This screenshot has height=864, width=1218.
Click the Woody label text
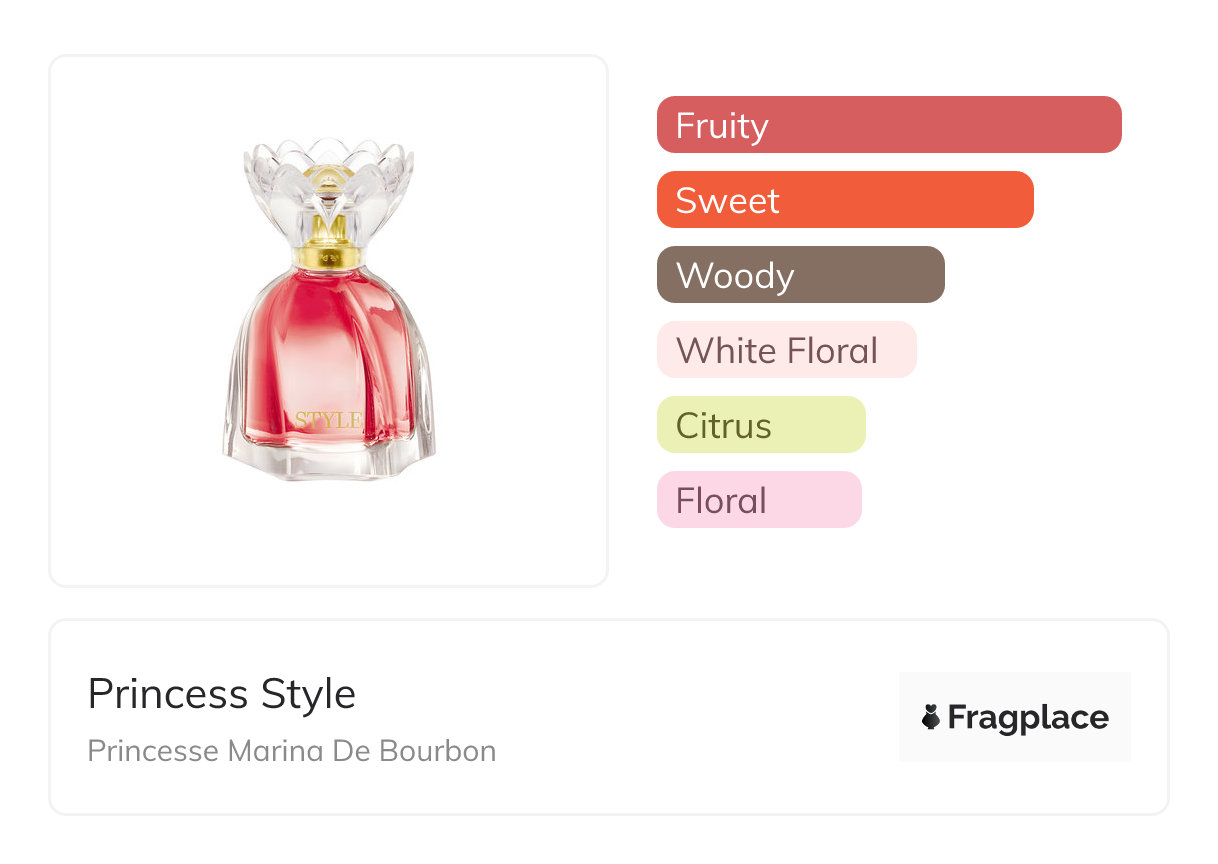[x=735, y=276]
